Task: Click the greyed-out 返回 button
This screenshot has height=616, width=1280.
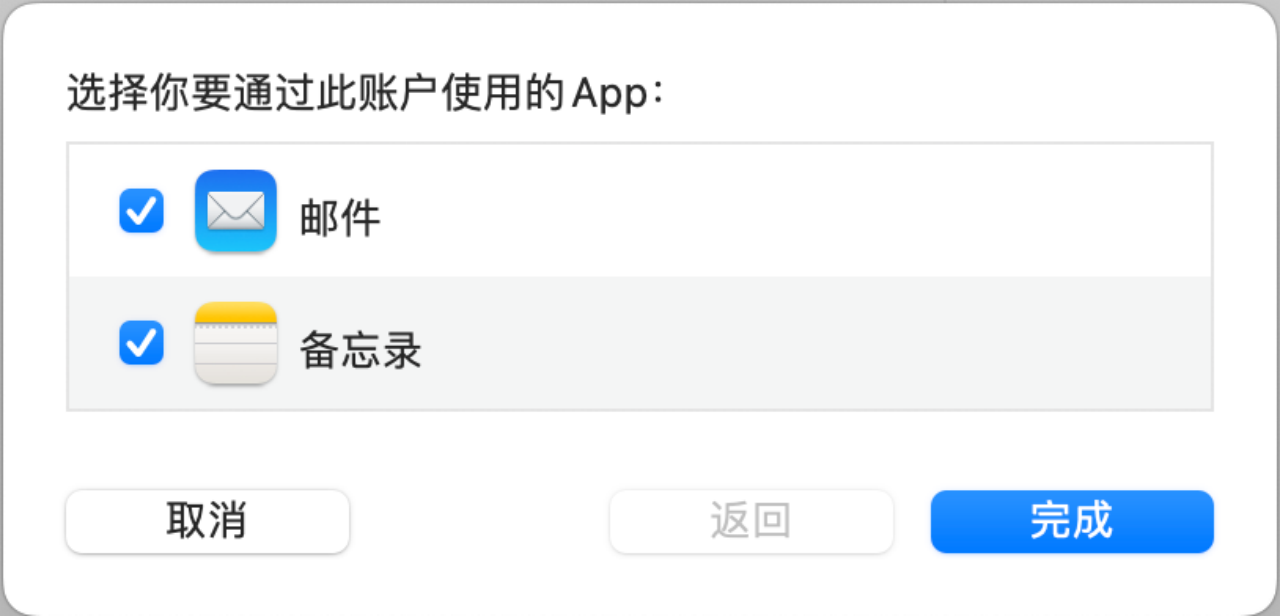Action: [751, 521]
